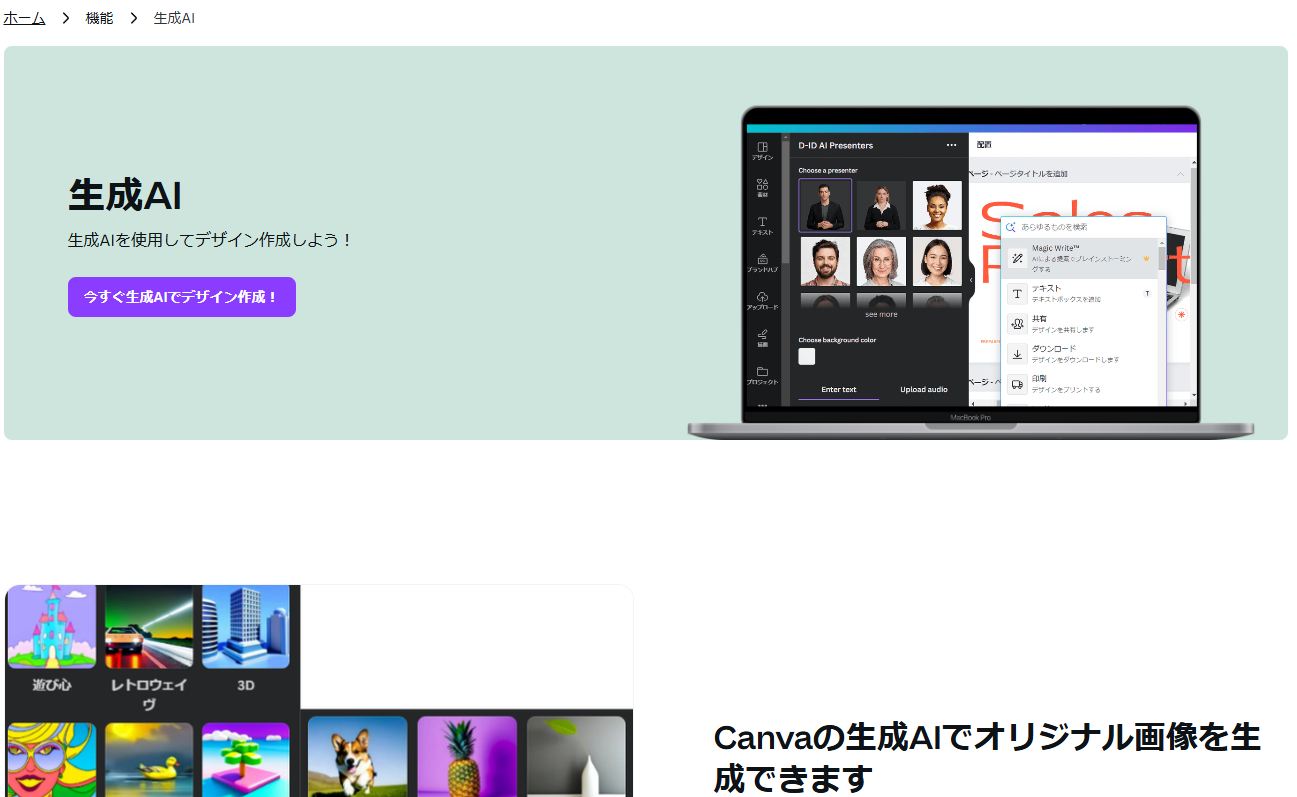Click the white background color swatch
Screen dimensions: 1297x797
coord(807,356)
